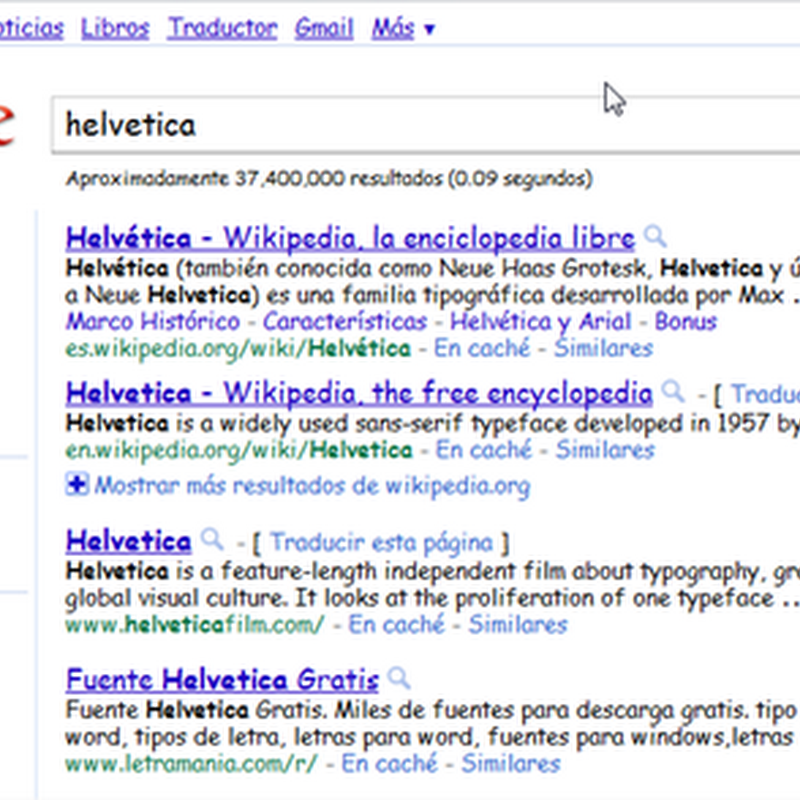
Task: Click Similares for the letramania.com result
Action: coord(510,764)
